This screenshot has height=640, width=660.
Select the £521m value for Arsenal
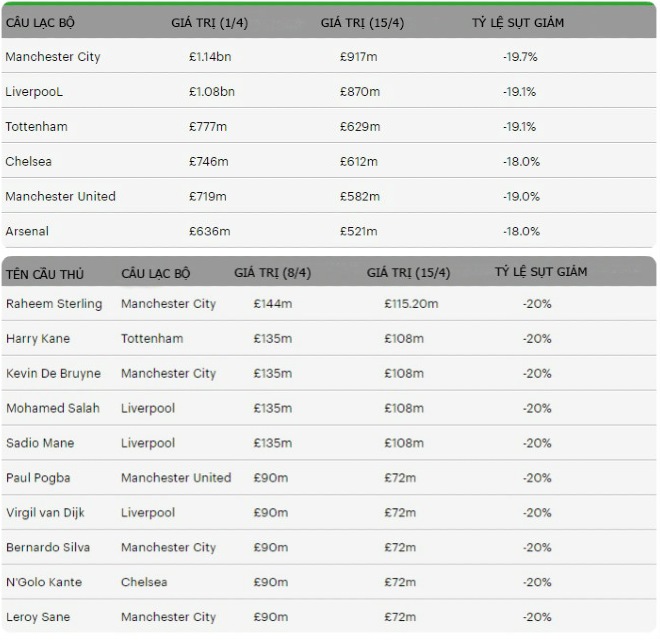point(359,231)
